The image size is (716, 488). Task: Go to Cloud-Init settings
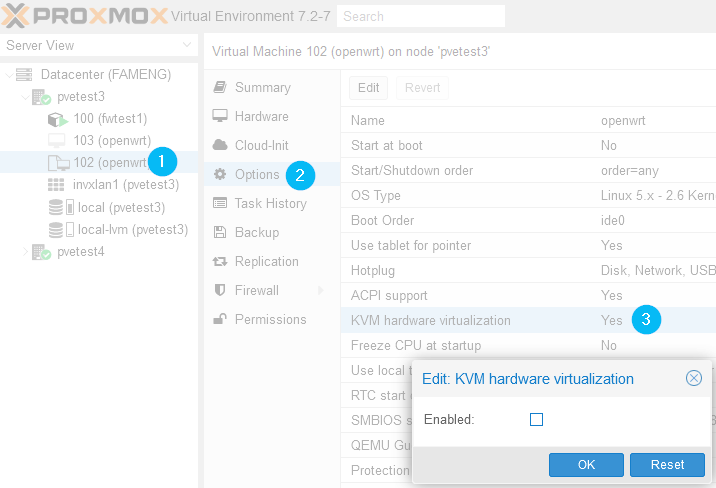pos(272,145)
